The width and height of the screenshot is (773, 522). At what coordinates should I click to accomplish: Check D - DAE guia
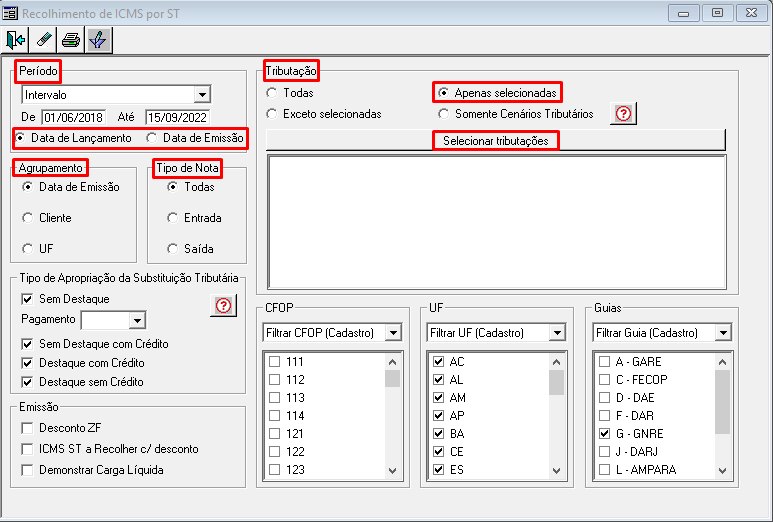click(604, 398)
